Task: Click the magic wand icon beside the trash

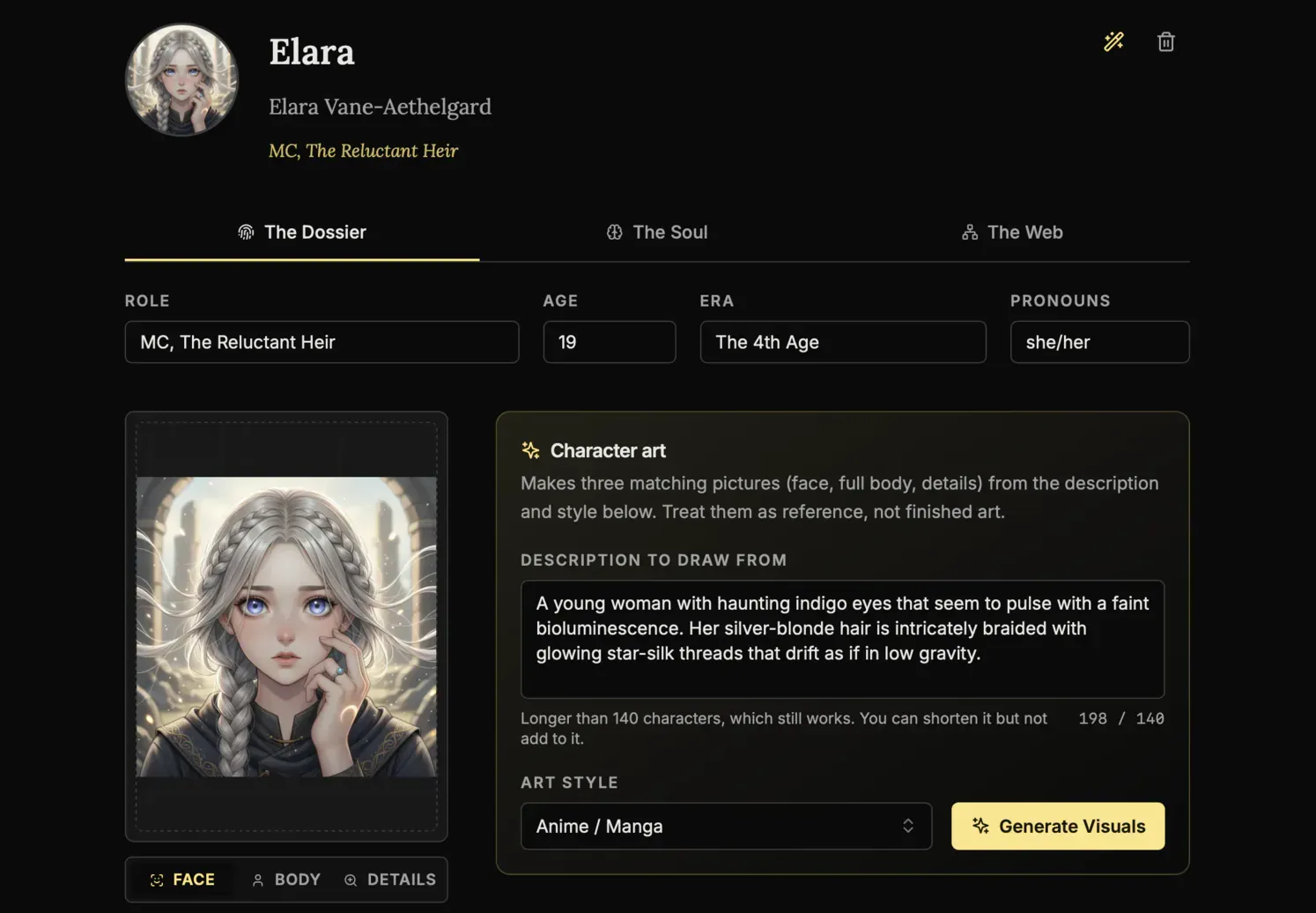Action: tap(1113, 41)
